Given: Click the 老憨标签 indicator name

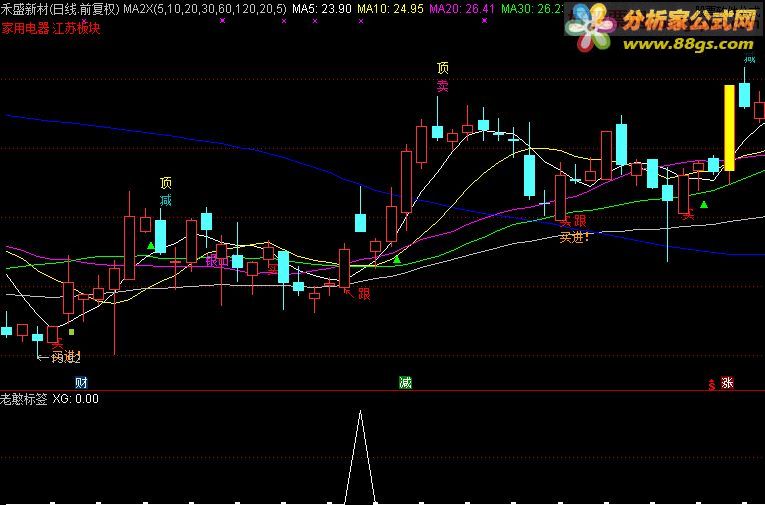Looking at the screenshot, I should pos(24,399).
